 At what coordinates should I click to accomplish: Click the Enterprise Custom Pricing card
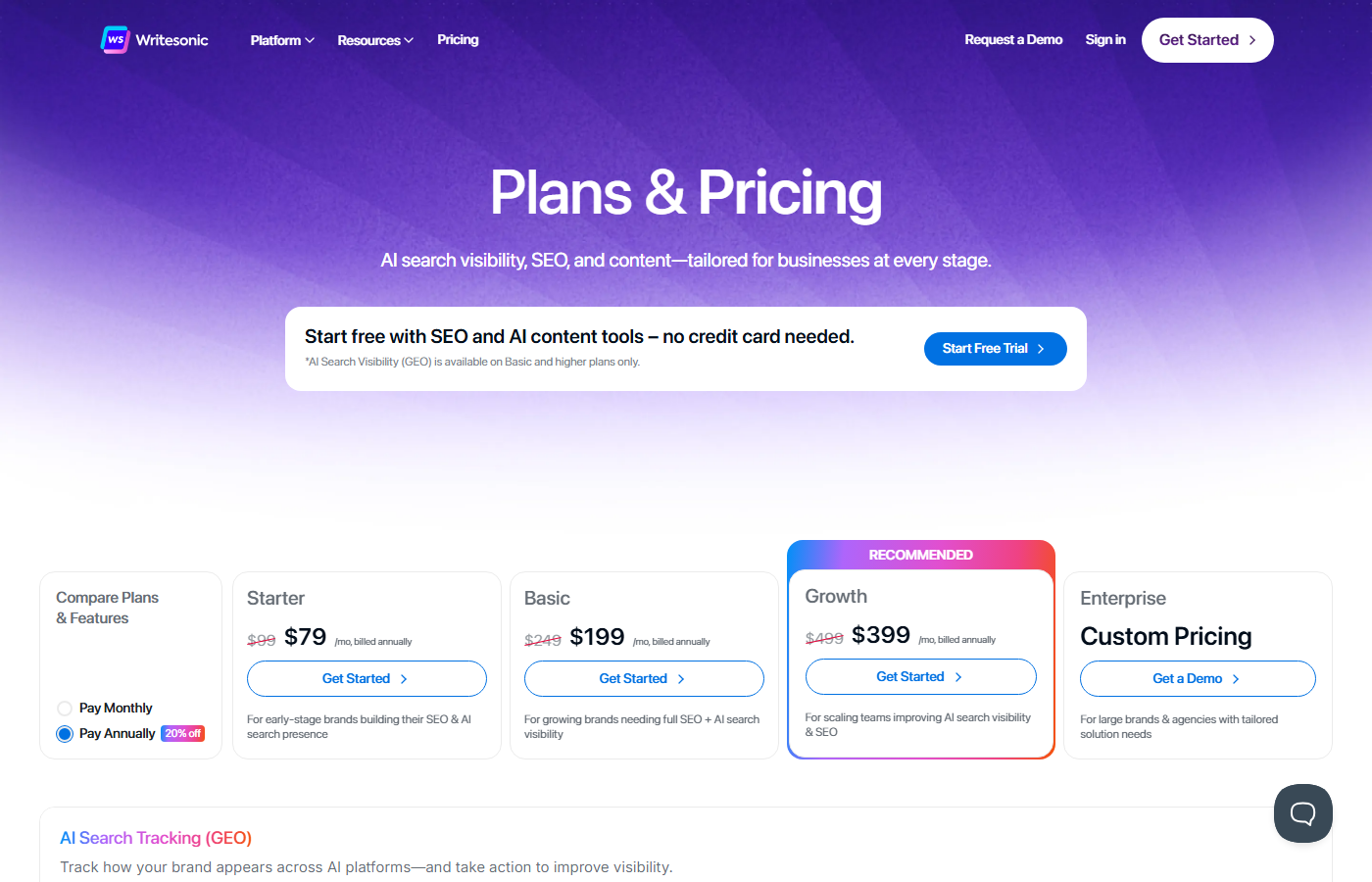[x=1198, y=665]
